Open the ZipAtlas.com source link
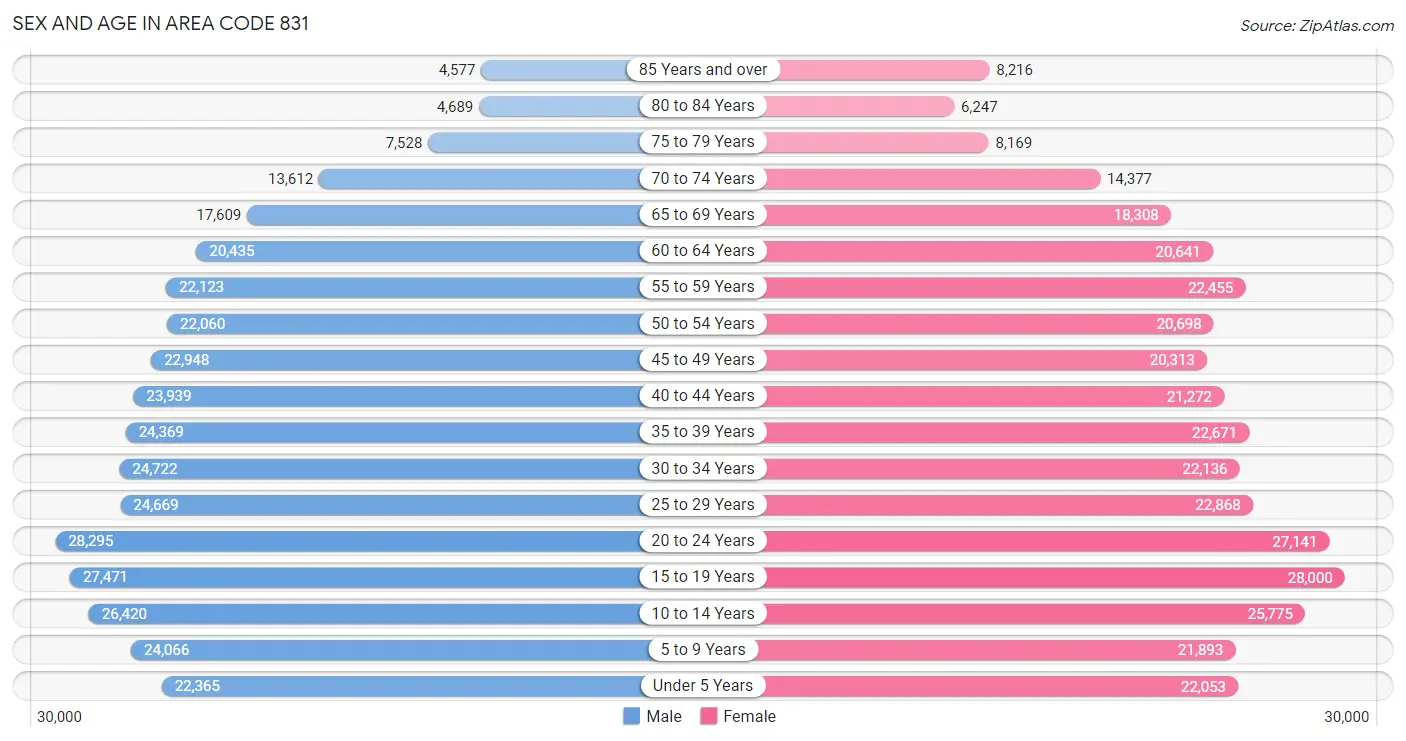This screenshot has width=1406, height=741. [x=1316, y=25]
